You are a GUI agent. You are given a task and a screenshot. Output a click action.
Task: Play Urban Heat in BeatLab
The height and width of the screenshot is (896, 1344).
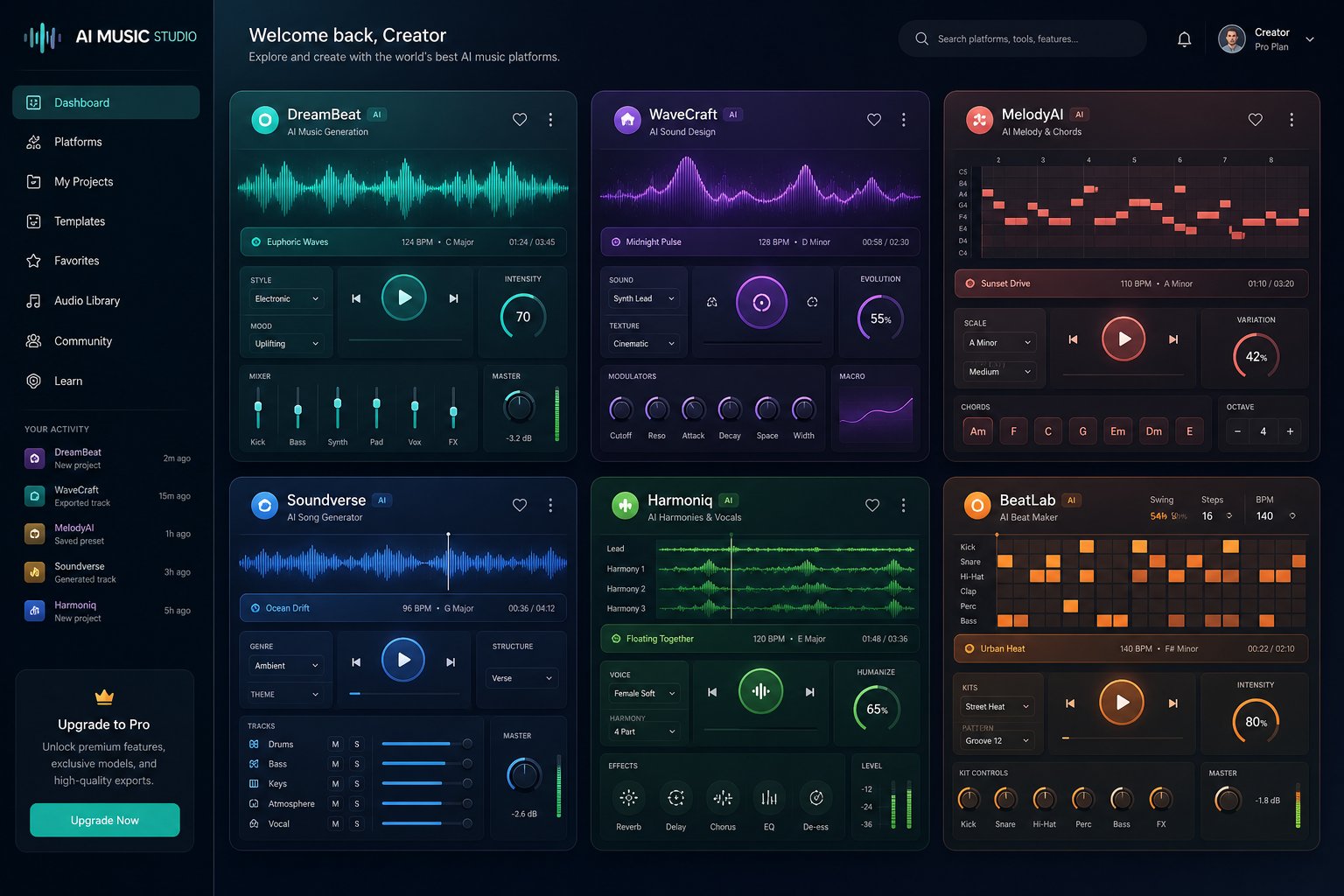1122,702
